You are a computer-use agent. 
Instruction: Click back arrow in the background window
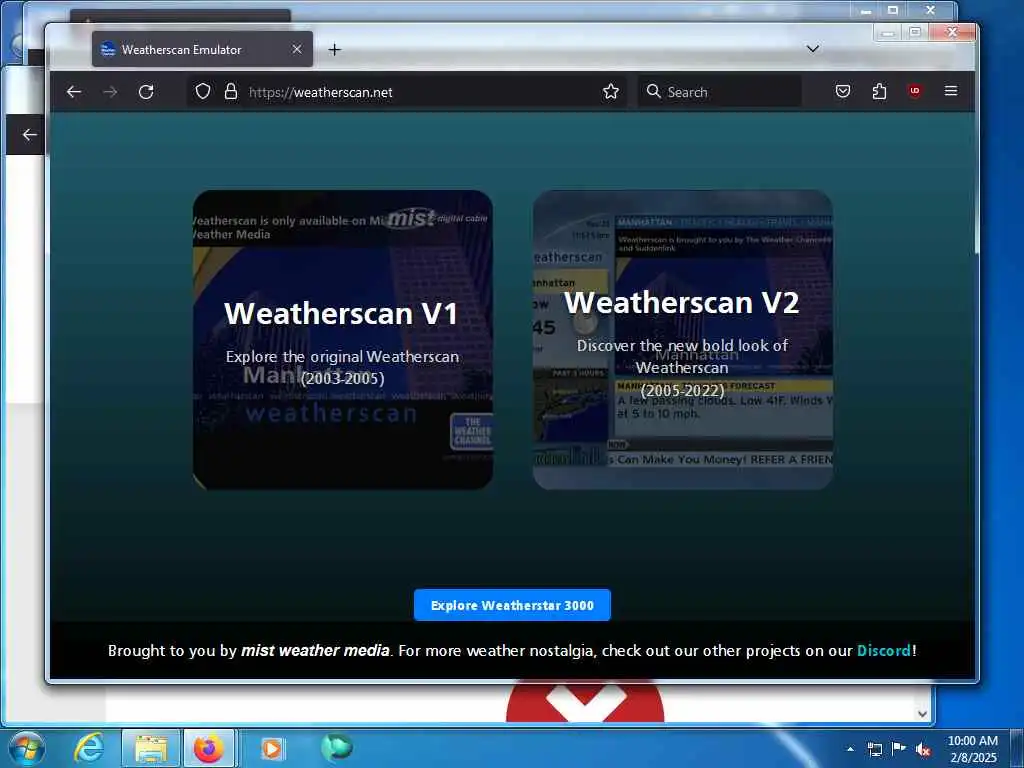pos(28,135)
